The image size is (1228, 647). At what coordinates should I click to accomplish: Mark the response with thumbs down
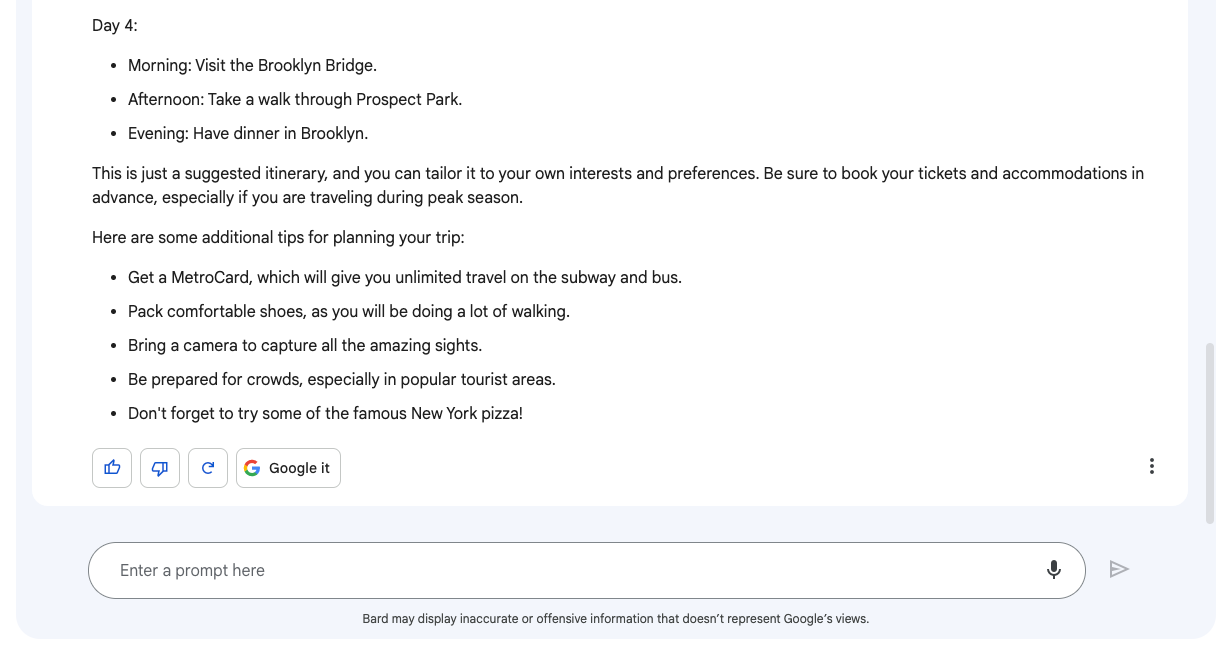[160, 468]
